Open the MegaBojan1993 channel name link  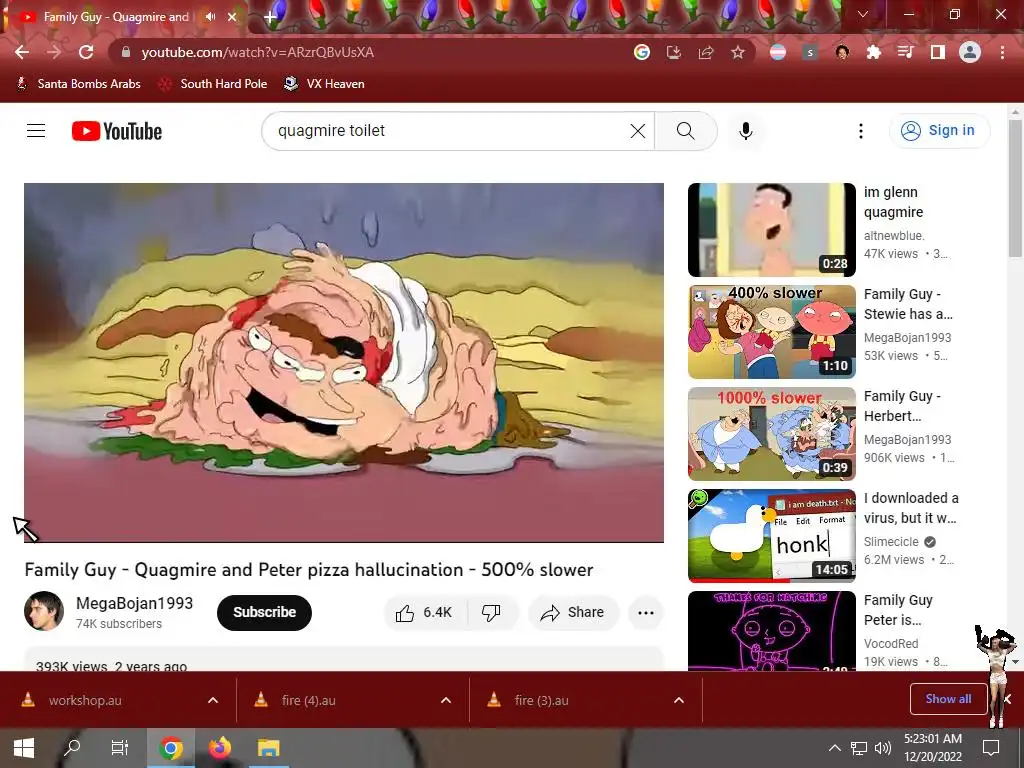tap(135, 603)
